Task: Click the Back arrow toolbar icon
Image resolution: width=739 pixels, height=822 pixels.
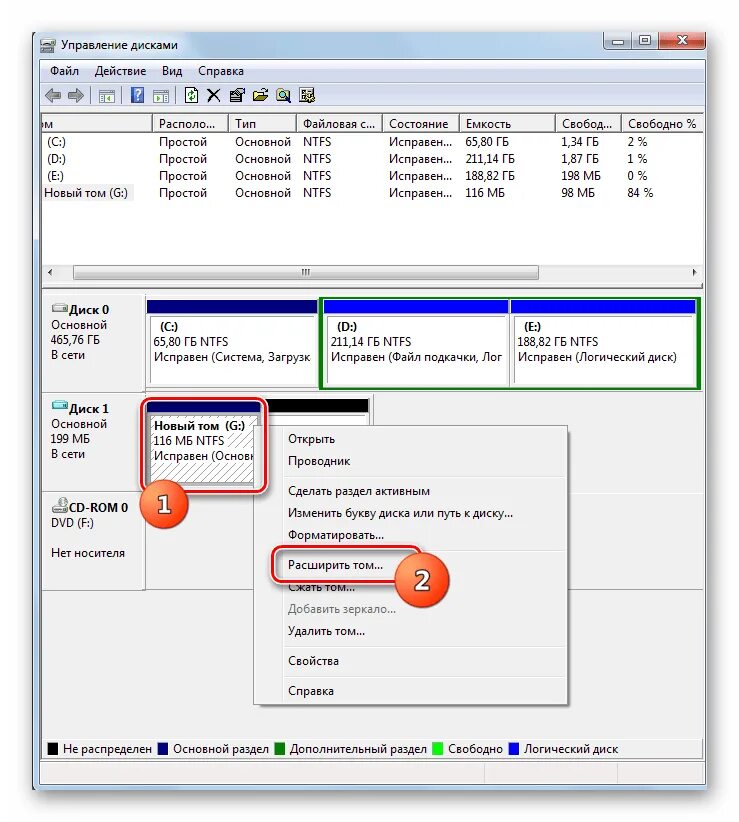Action: (53, 95)
